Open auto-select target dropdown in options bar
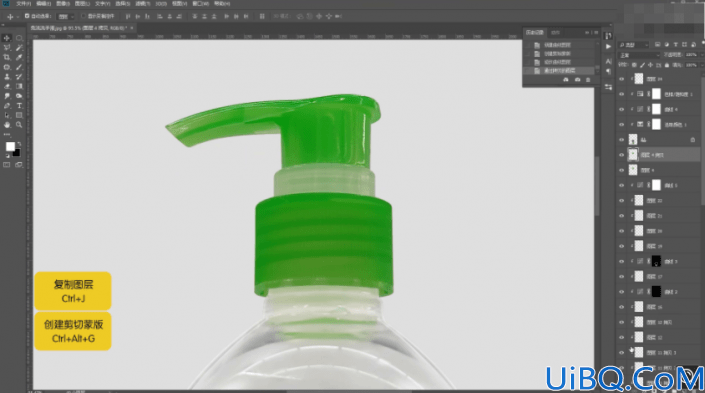 (66, 17)
